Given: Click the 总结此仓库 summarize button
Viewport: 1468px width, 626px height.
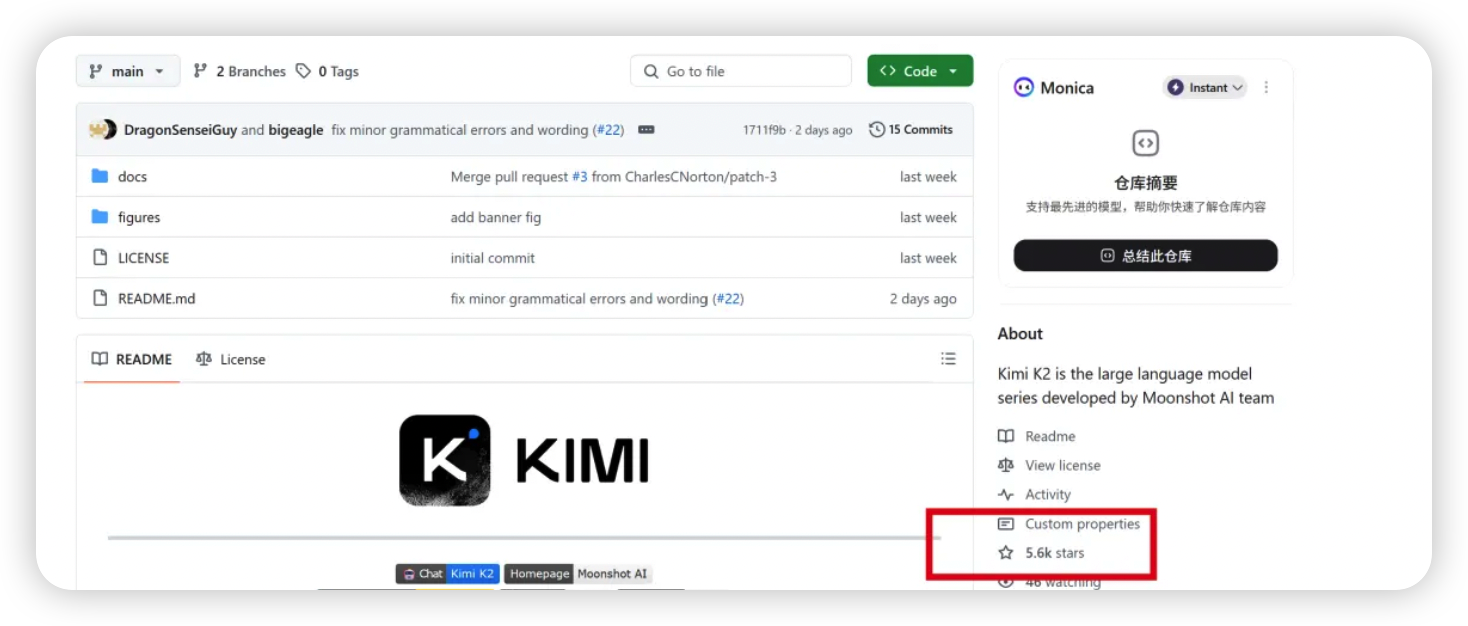Looking at the screenshot, I should [x=1145, y=255].
